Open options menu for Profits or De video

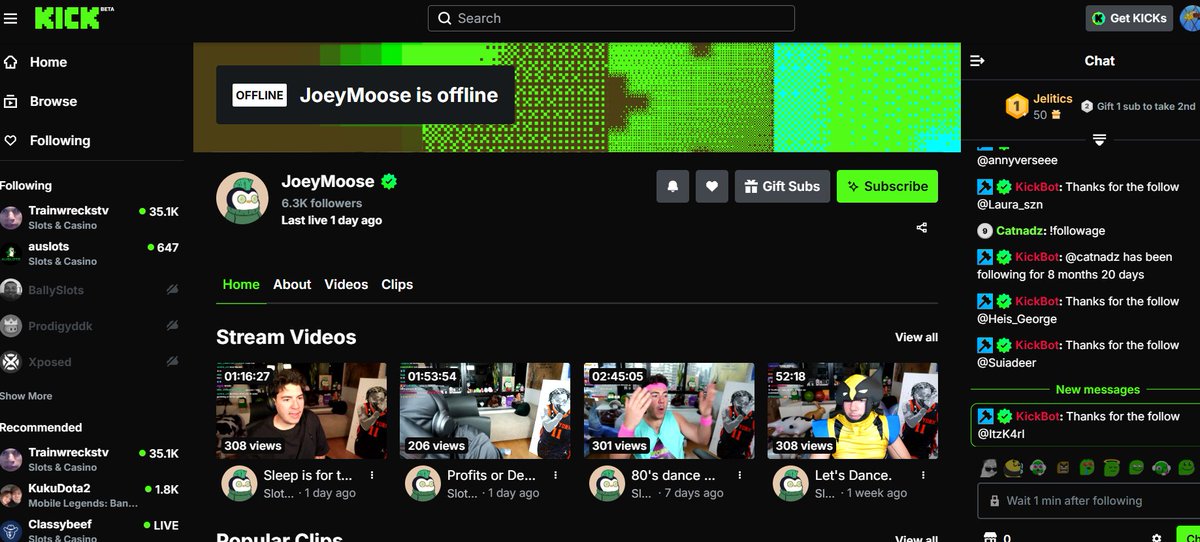(556, 476)
